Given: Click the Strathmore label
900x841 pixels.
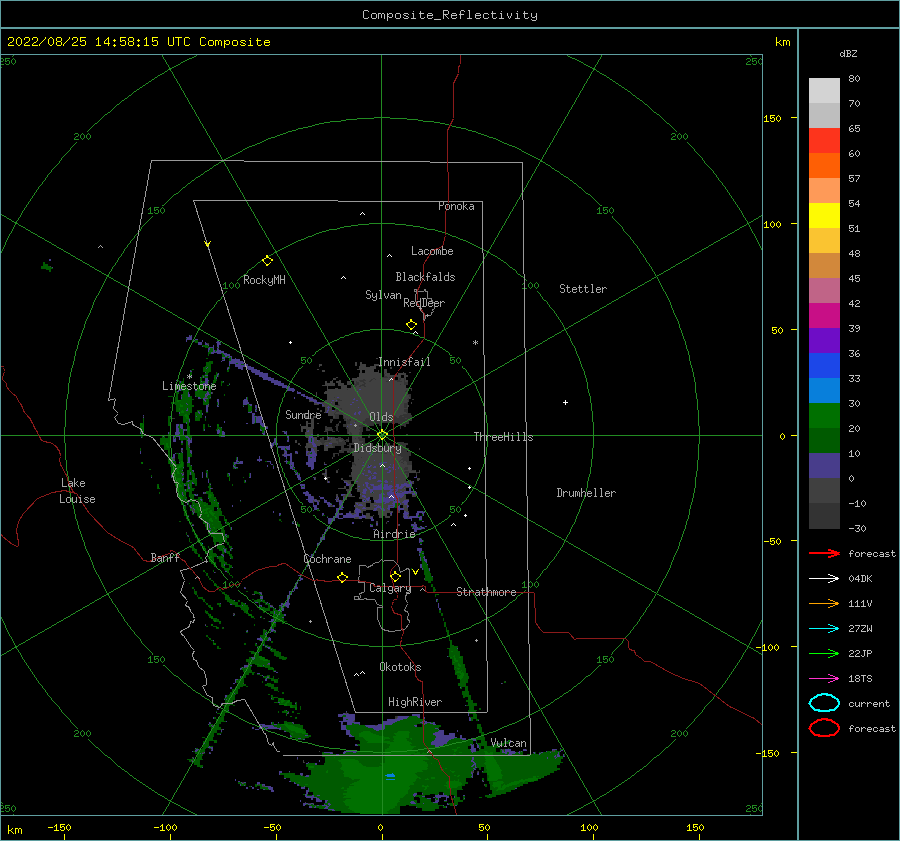Looking at the screenshot, I should 486,592.
